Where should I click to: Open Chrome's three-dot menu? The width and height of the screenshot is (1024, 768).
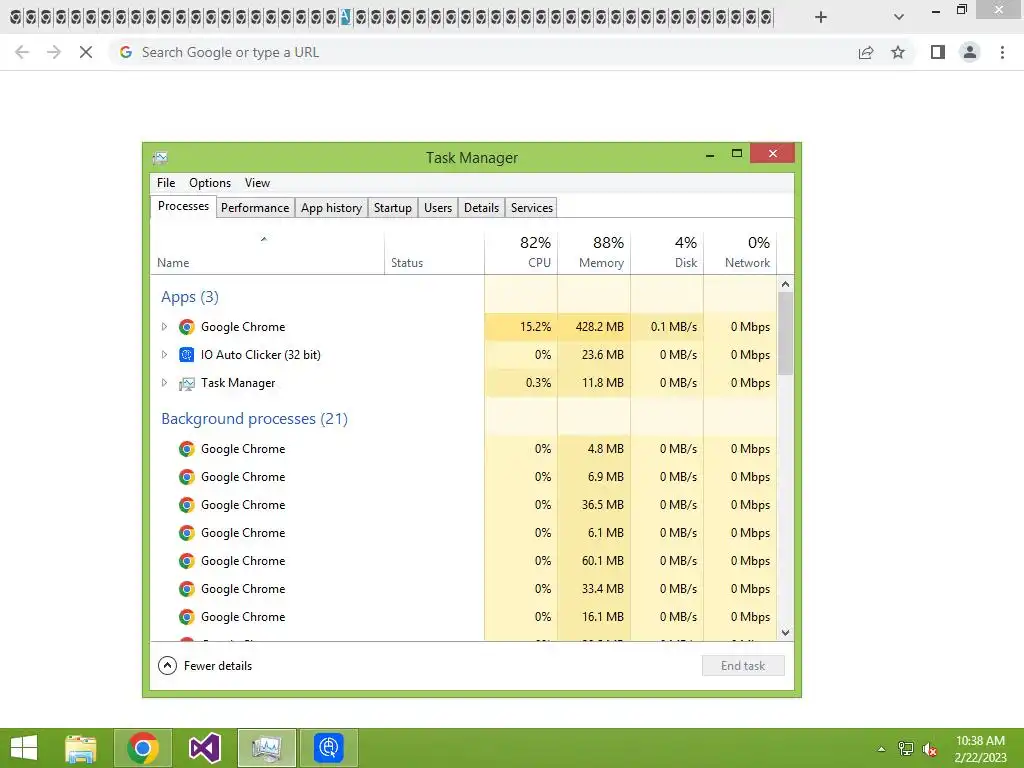click(1002, 52)
